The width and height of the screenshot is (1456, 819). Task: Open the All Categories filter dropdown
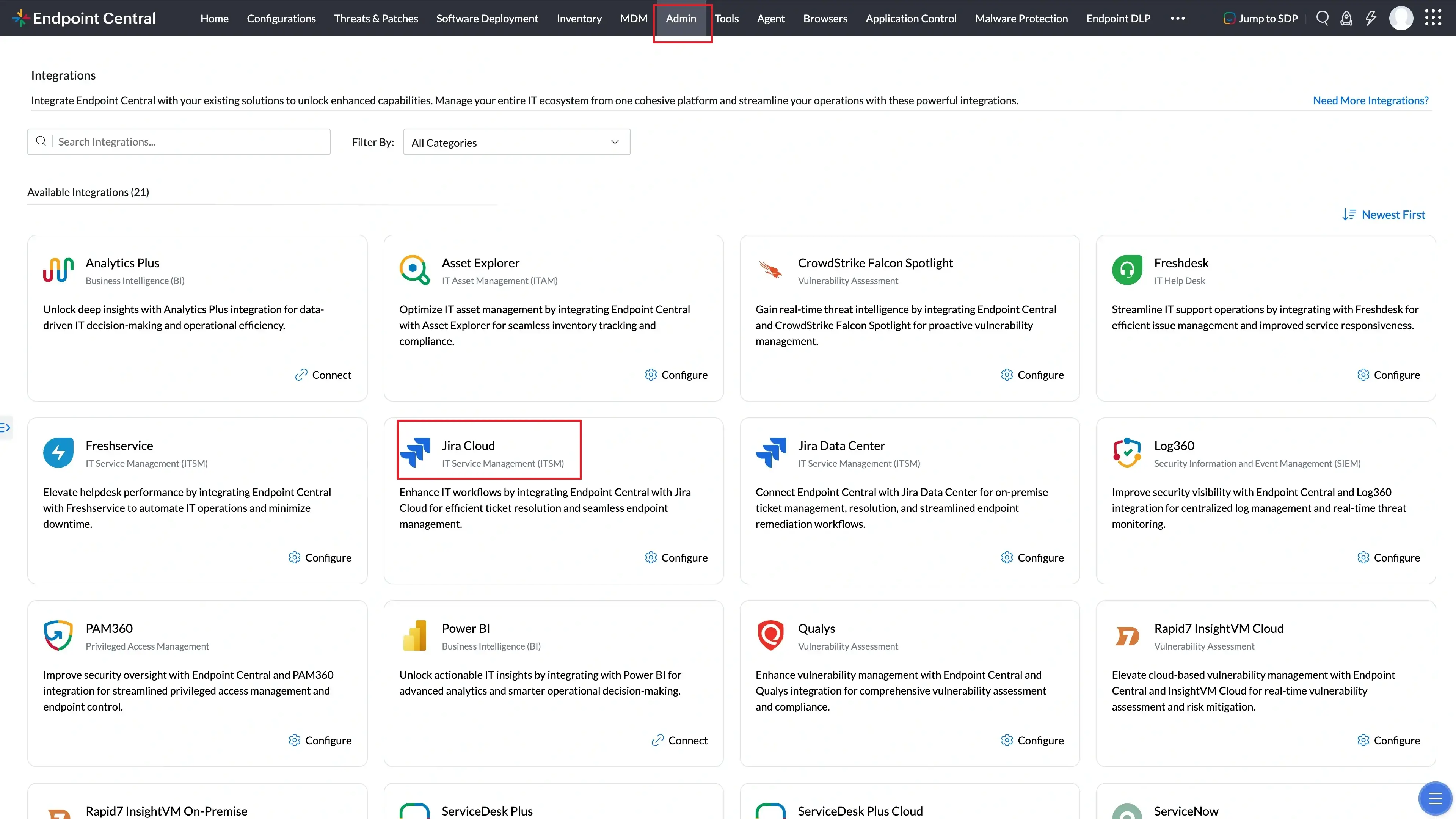point(516,143)
